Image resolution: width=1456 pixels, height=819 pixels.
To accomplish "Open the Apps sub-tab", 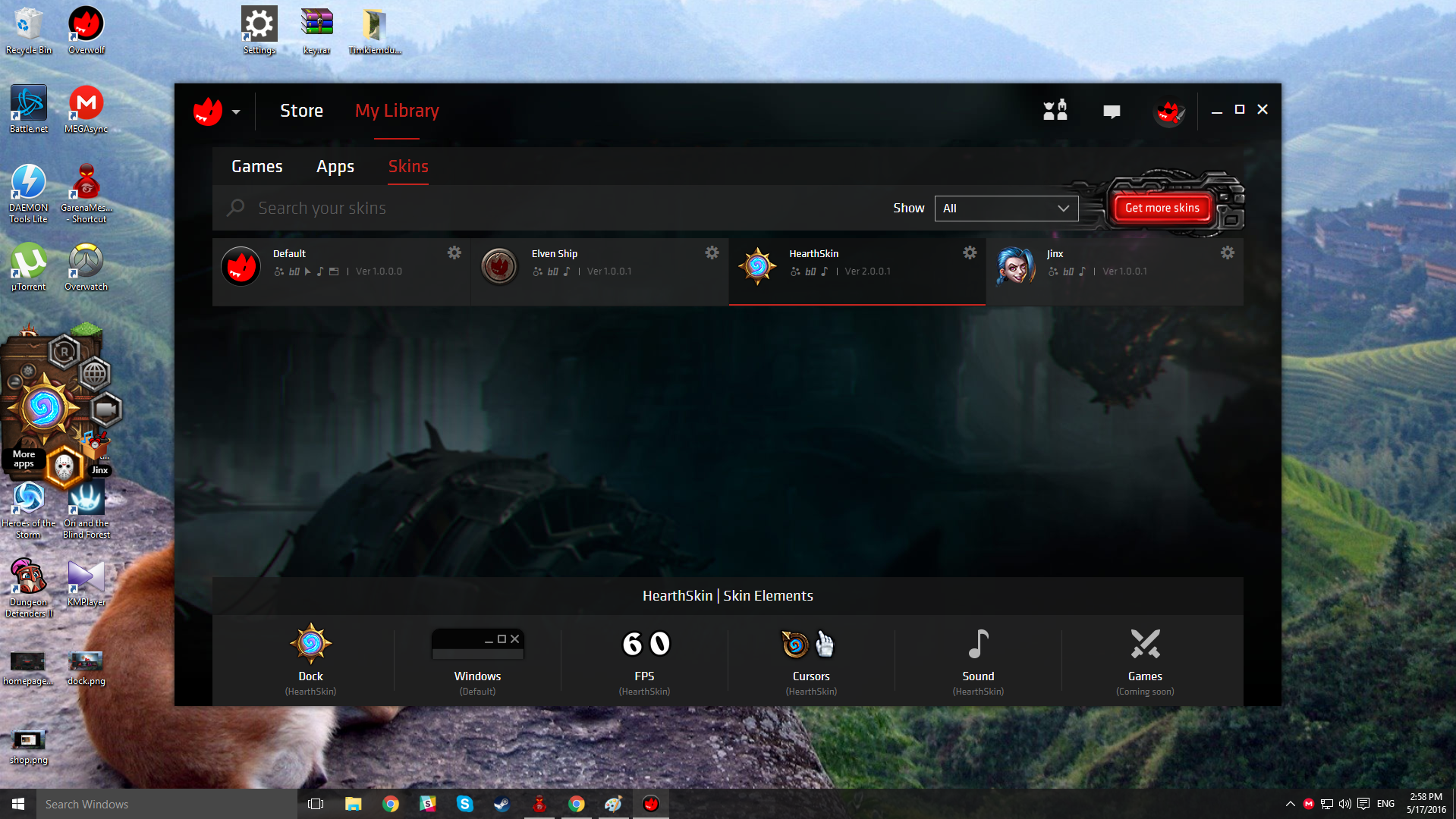I will (335, 166).
